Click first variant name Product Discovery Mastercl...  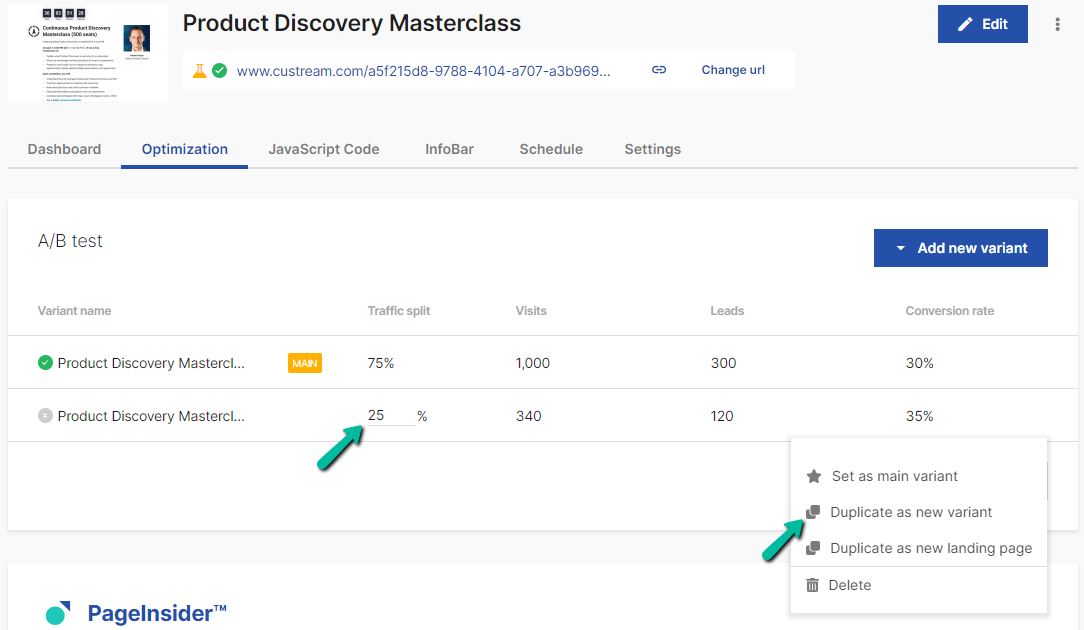point(151,363)
